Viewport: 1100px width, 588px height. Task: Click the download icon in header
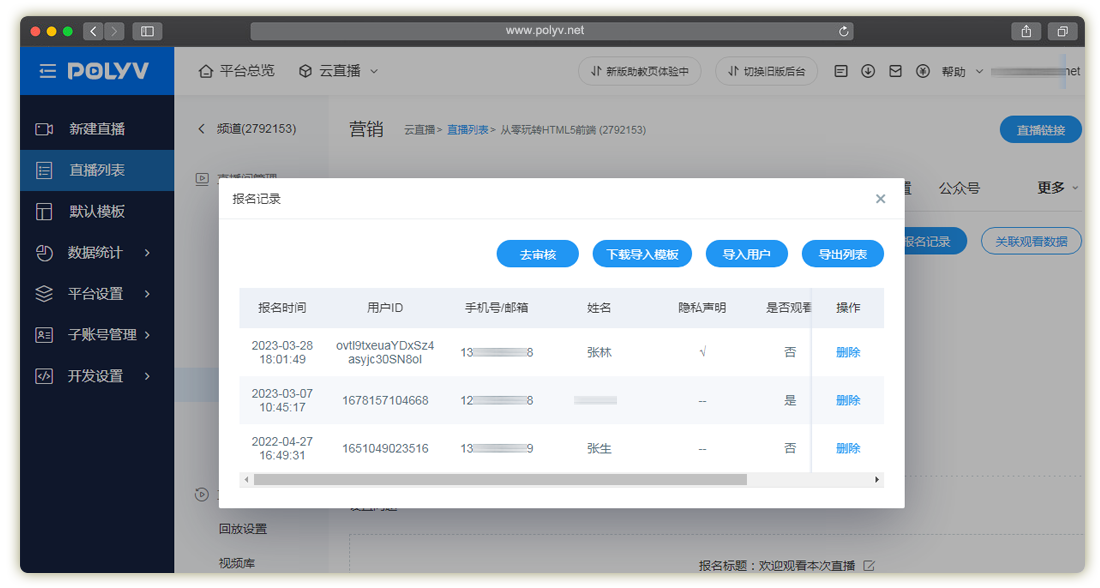(x=868, y=71)
